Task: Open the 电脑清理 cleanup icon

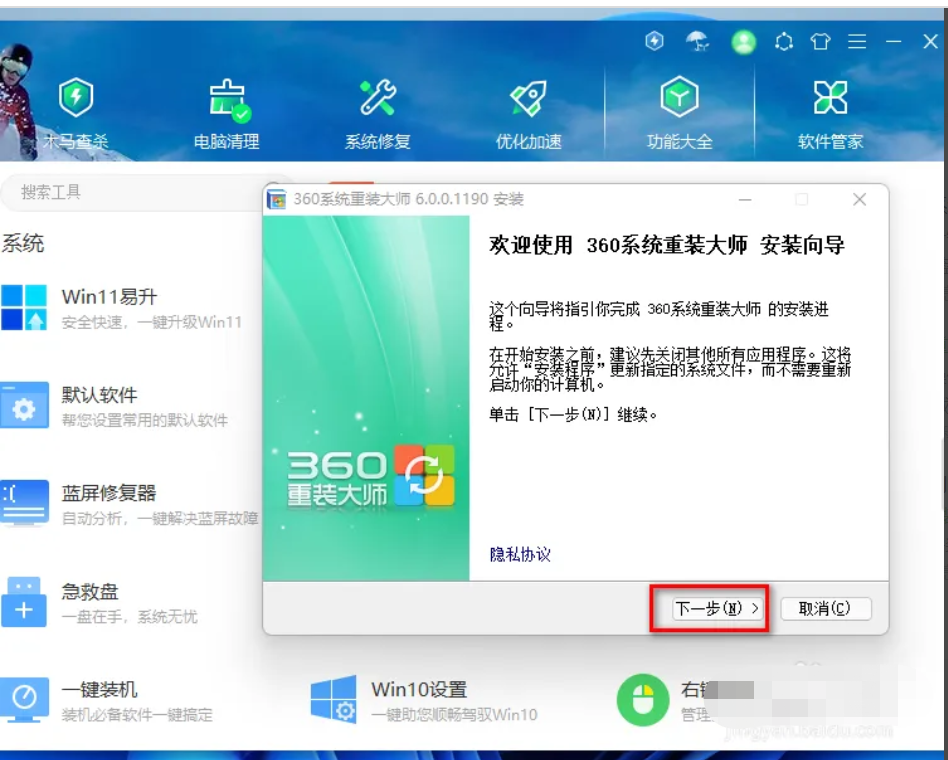Action: tap(228, 99)
